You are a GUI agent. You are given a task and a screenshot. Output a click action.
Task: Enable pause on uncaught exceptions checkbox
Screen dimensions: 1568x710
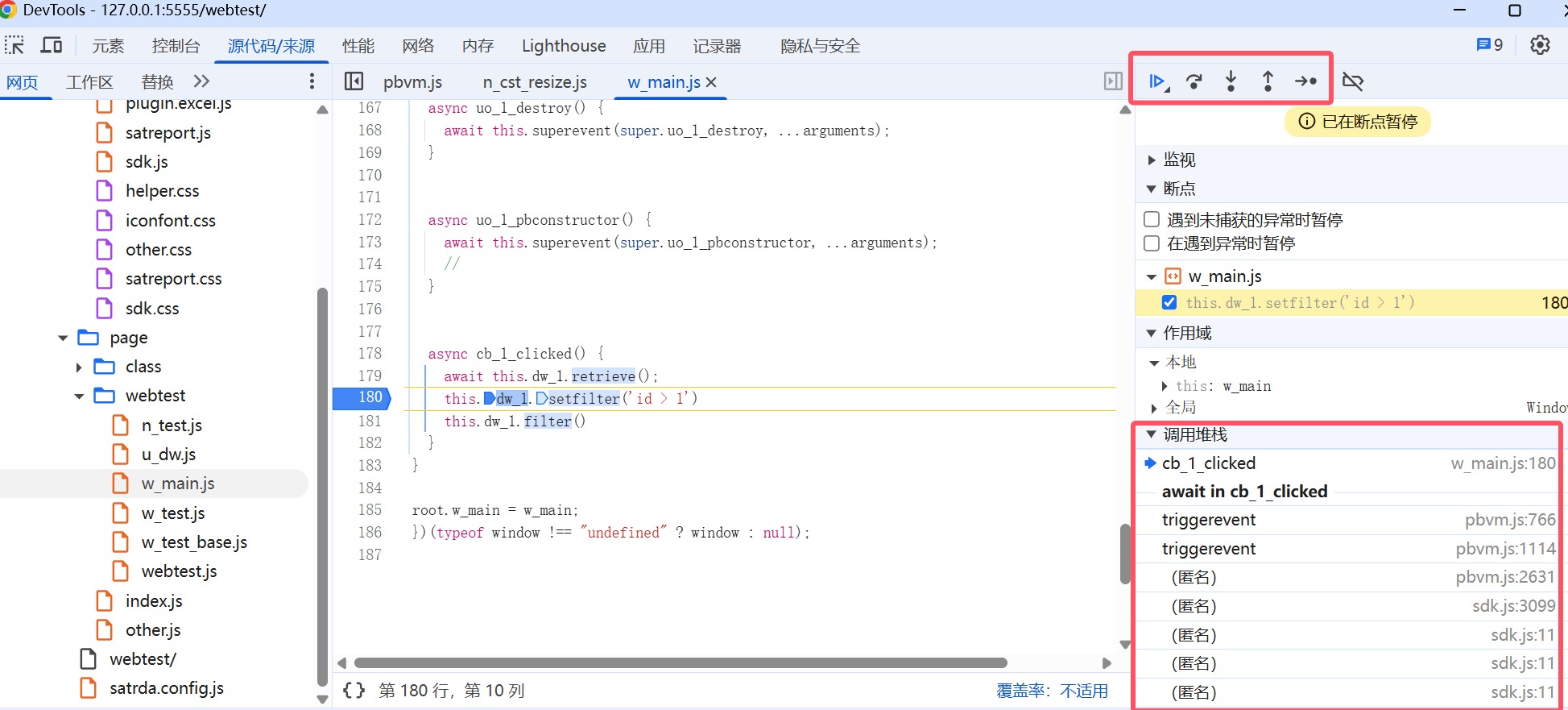(1152, 220)
